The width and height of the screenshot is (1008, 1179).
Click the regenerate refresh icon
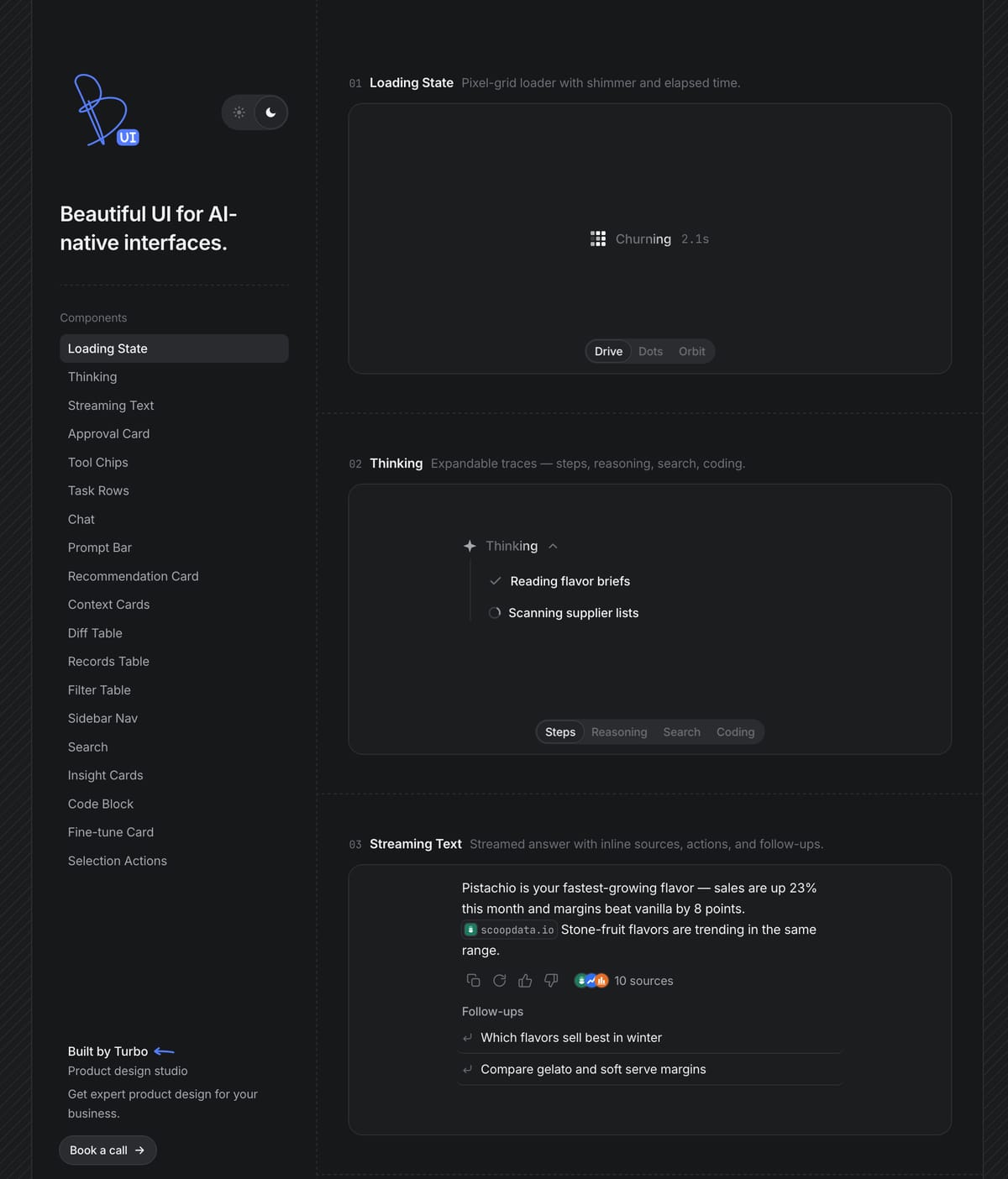499,980
